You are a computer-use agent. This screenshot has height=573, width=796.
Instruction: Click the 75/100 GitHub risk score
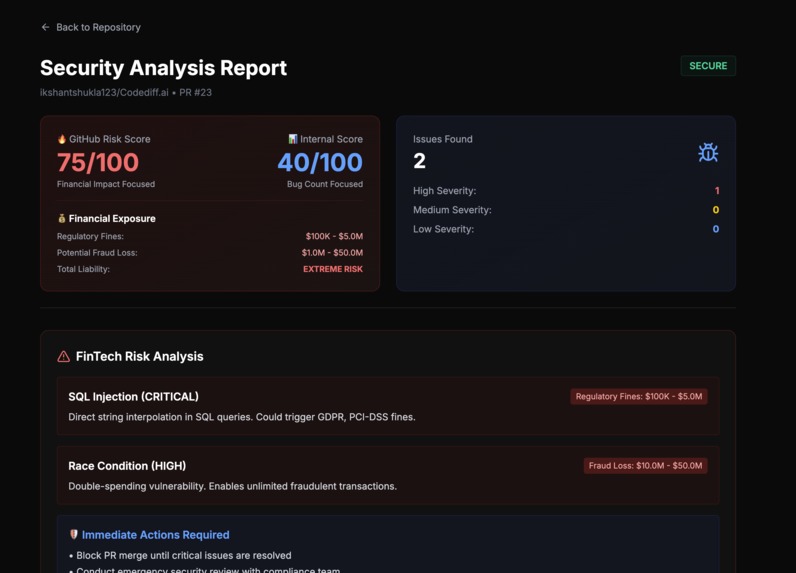[97, 162]
